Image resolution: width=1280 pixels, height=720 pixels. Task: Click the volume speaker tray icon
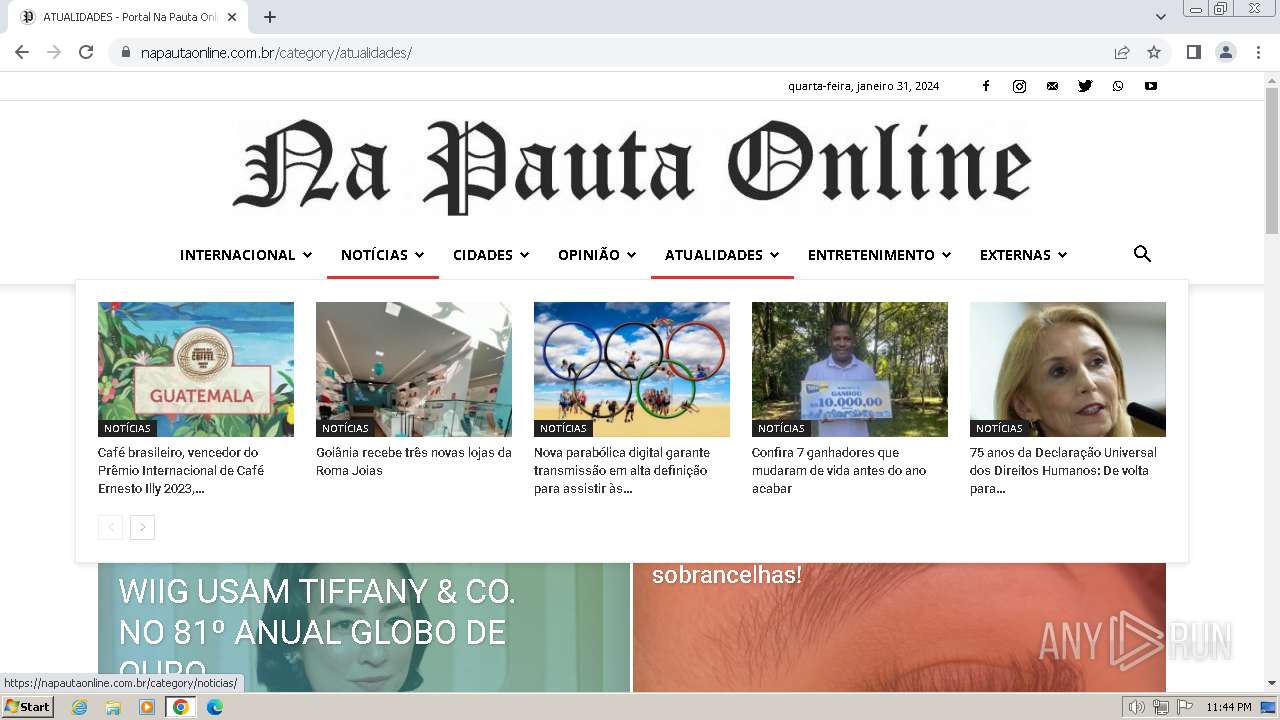tap(1136, 707)
